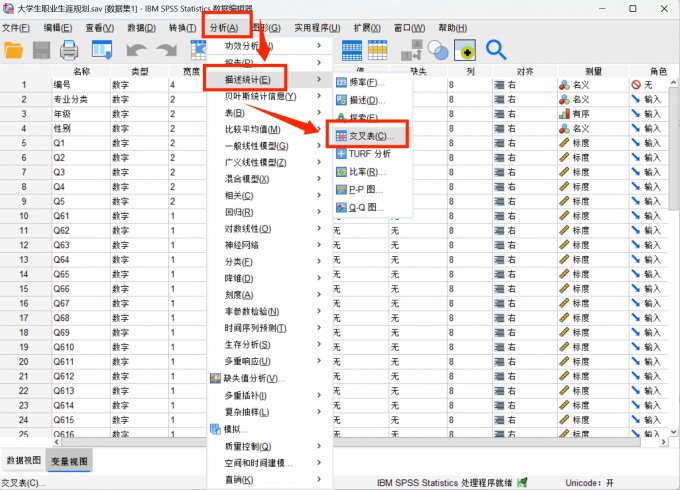Image resolution: width=680 pixels, height=490 pixels.
Task: Select the variable name cell 性别
Action: [x=81, y=129]
